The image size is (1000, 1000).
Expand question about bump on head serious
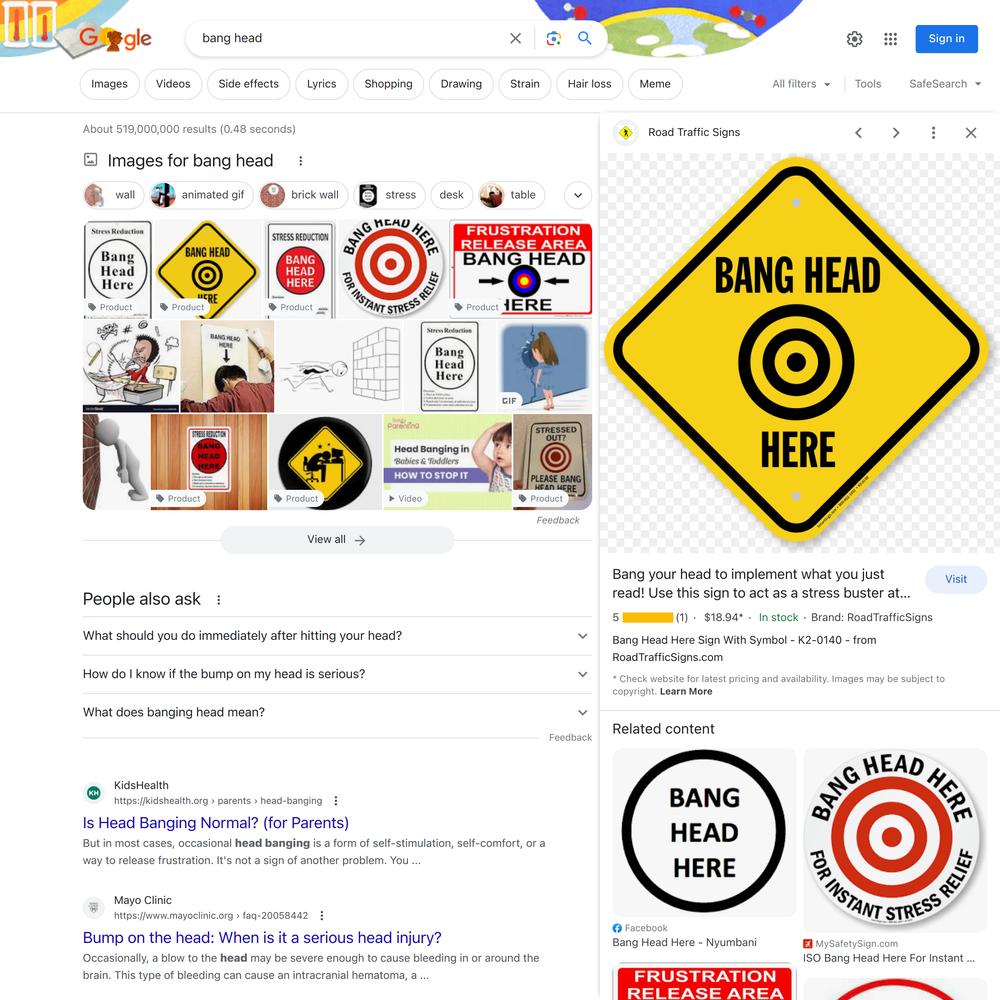pyautogui.click(x=335, y=674)
